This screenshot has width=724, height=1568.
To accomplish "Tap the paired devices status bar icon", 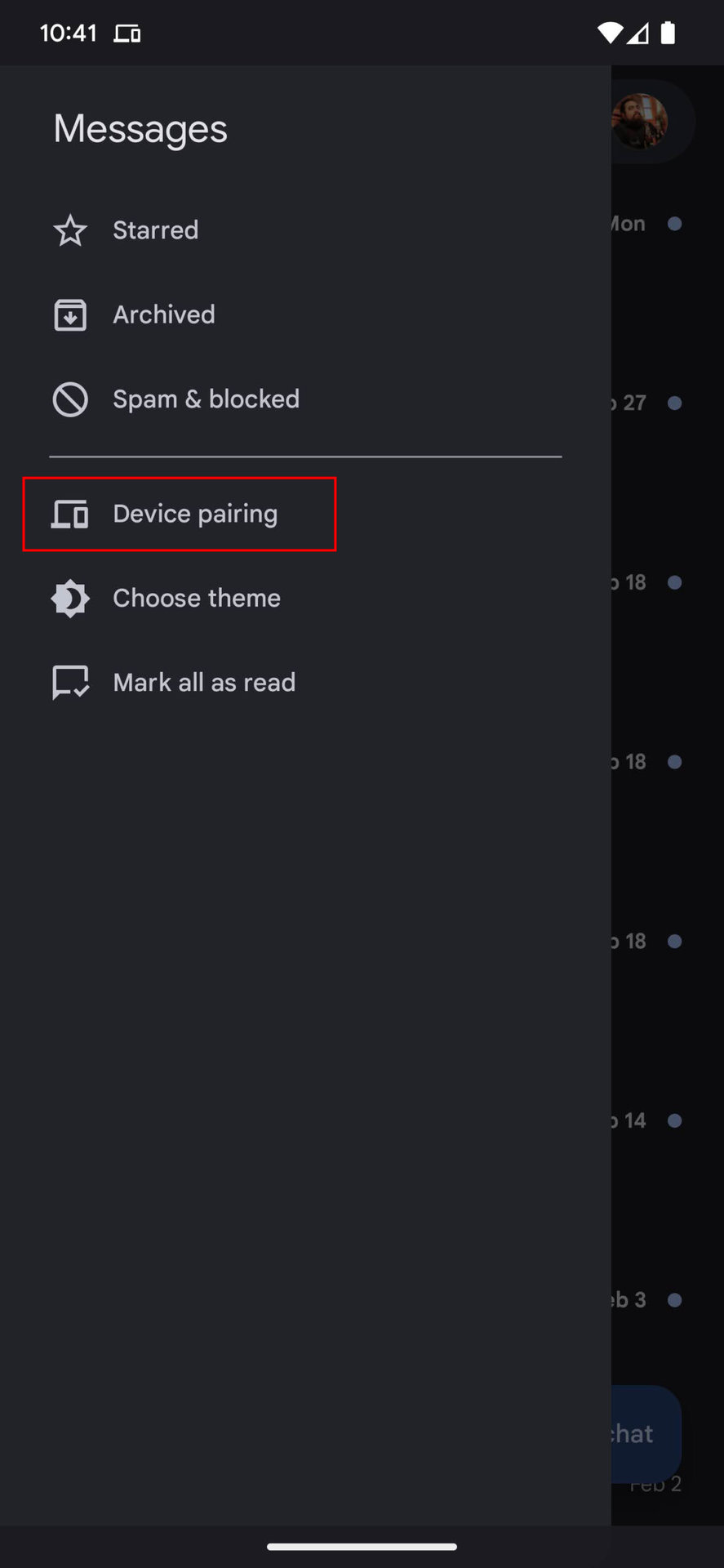I will point(127,33).
